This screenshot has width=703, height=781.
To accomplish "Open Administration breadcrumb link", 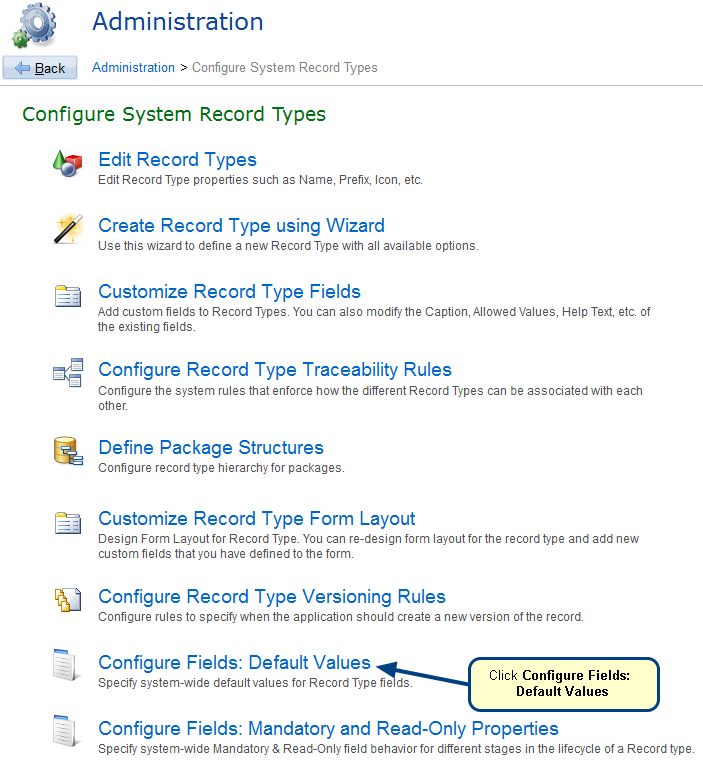I will coord(133,68).
